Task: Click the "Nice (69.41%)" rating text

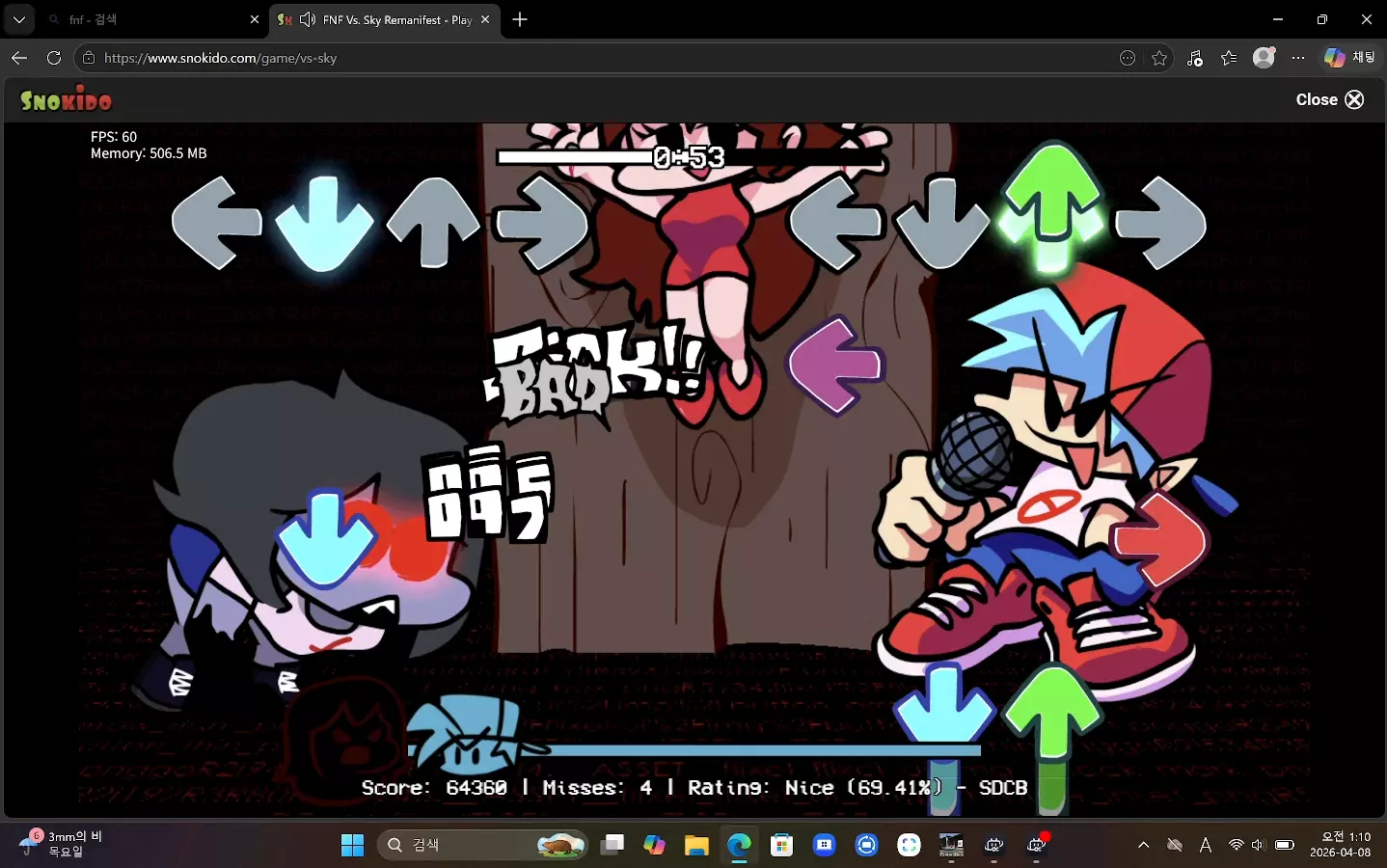Action: pyautogui.click(x=863, y=788)
